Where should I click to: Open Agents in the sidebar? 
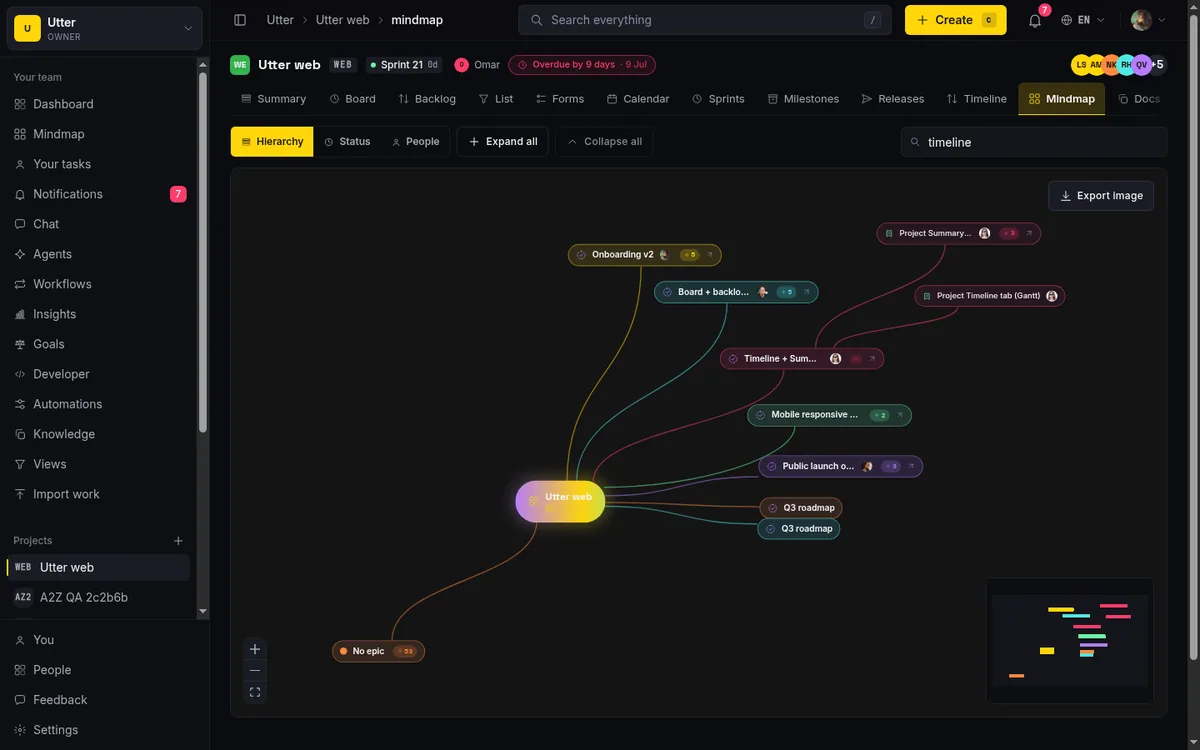tap(98, 254)
